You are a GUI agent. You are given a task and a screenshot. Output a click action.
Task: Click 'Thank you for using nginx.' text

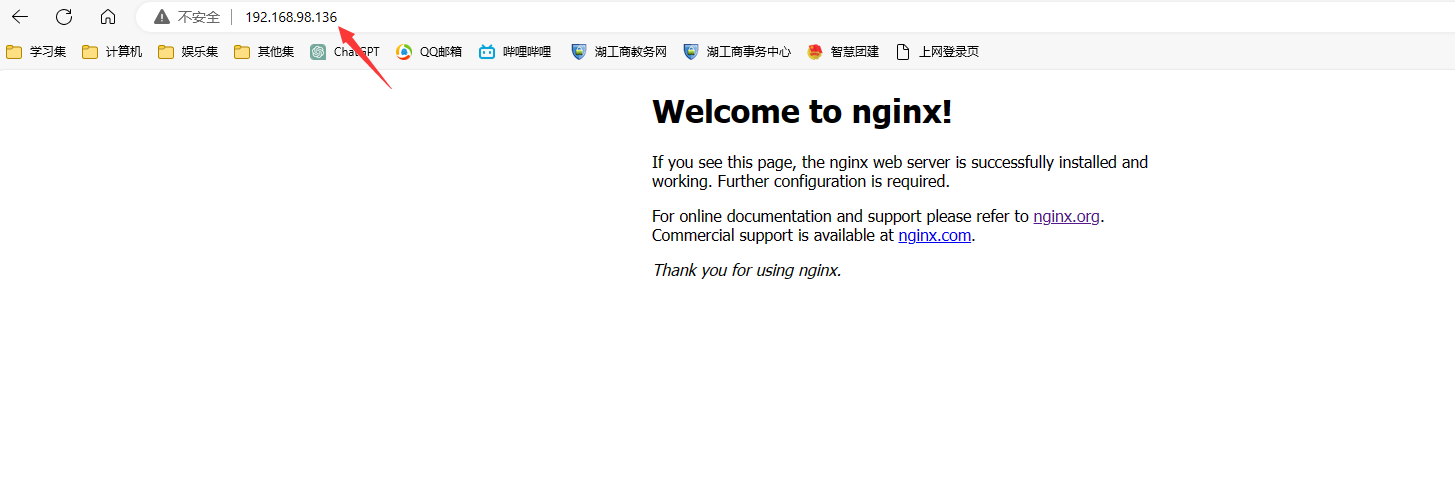pos(747,270)
